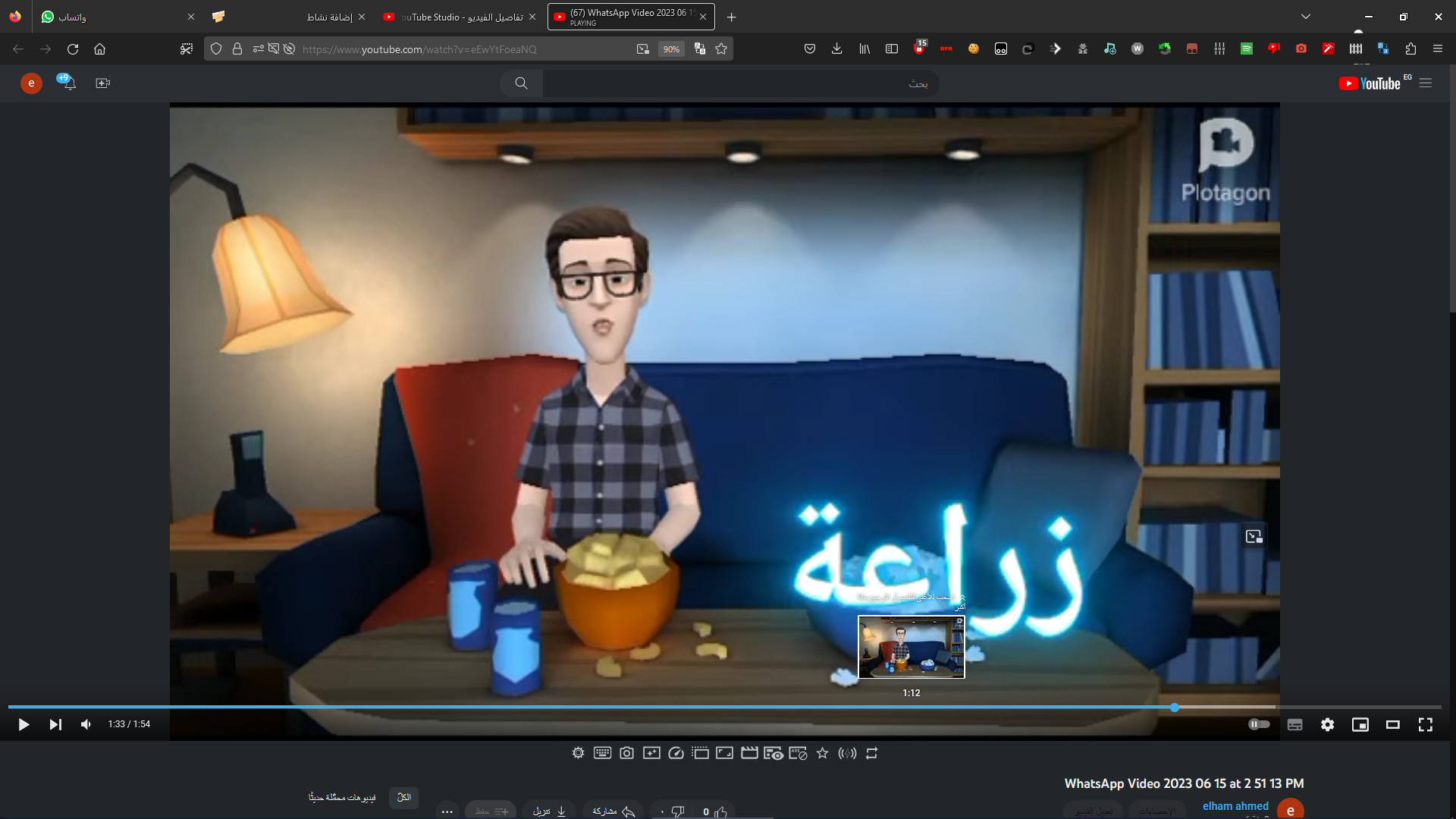
Task: Like the video thumbs-up button
Action: [714, 811]
